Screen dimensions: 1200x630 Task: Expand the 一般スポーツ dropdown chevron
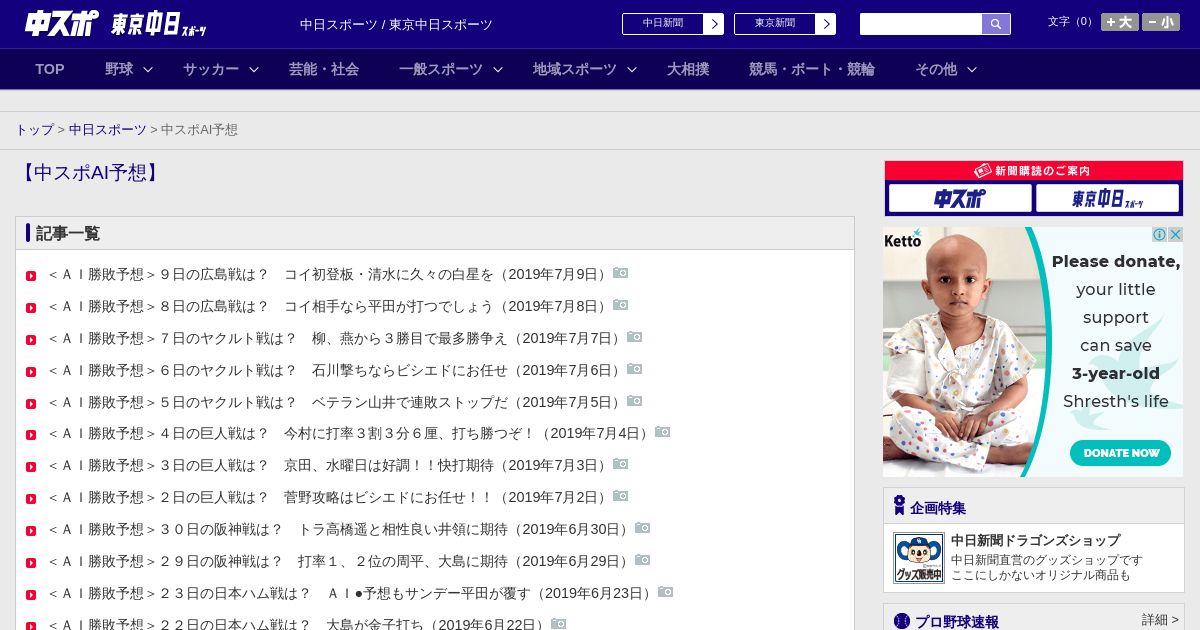[498, 69]
